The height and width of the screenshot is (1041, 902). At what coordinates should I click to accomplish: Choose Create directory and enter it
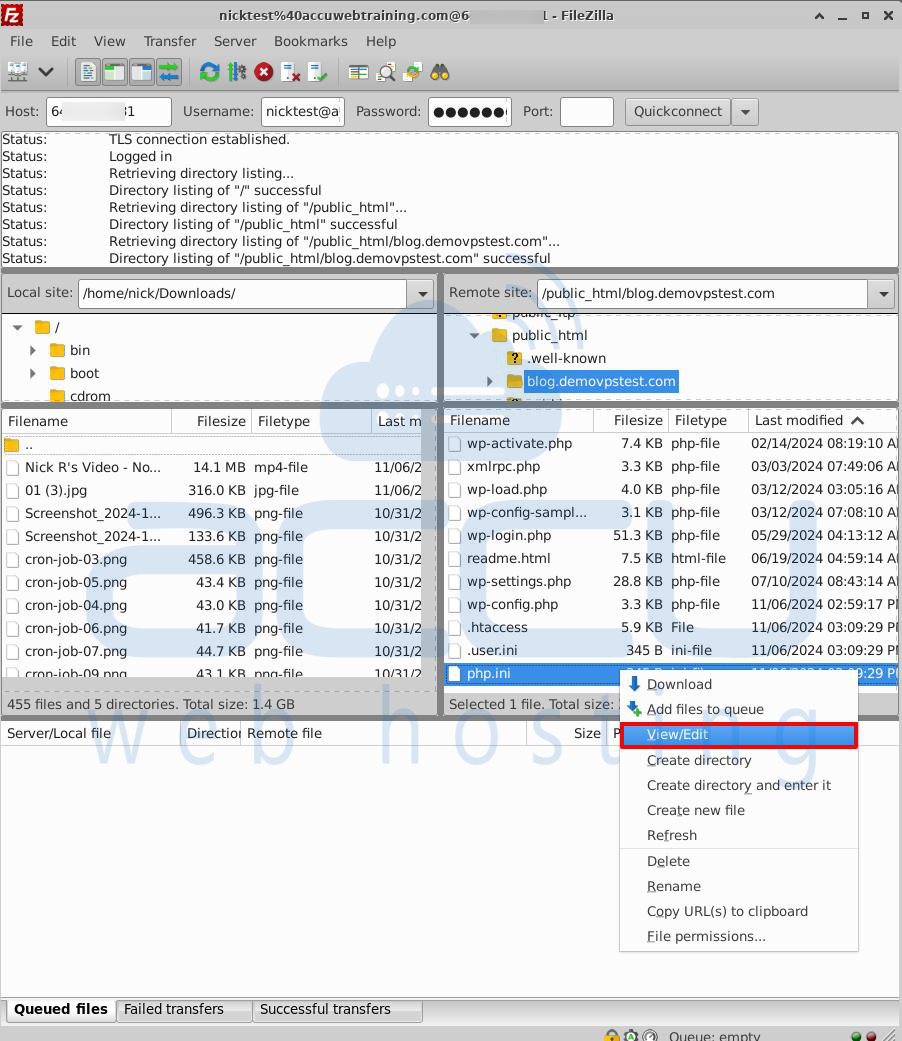point(739,785)
